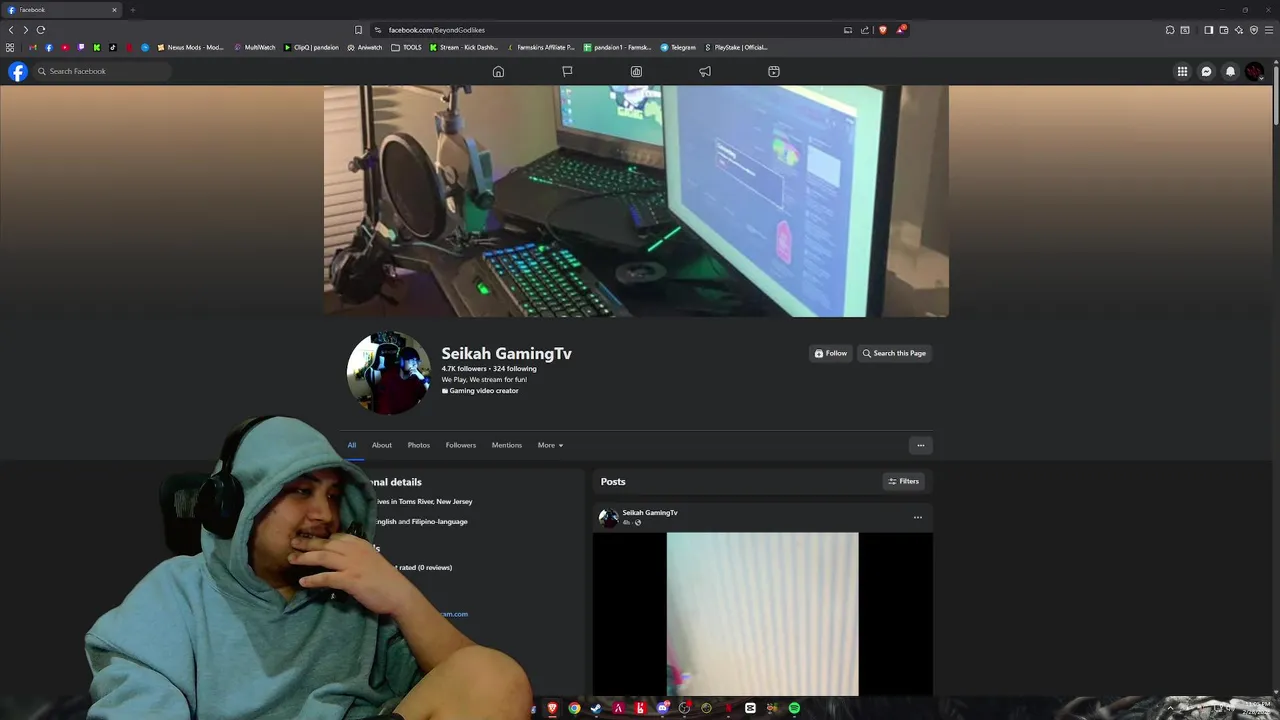Open Google Chrome from the taskbar
The height and width of the screenshot is (720, 1280).
[574, 708]
